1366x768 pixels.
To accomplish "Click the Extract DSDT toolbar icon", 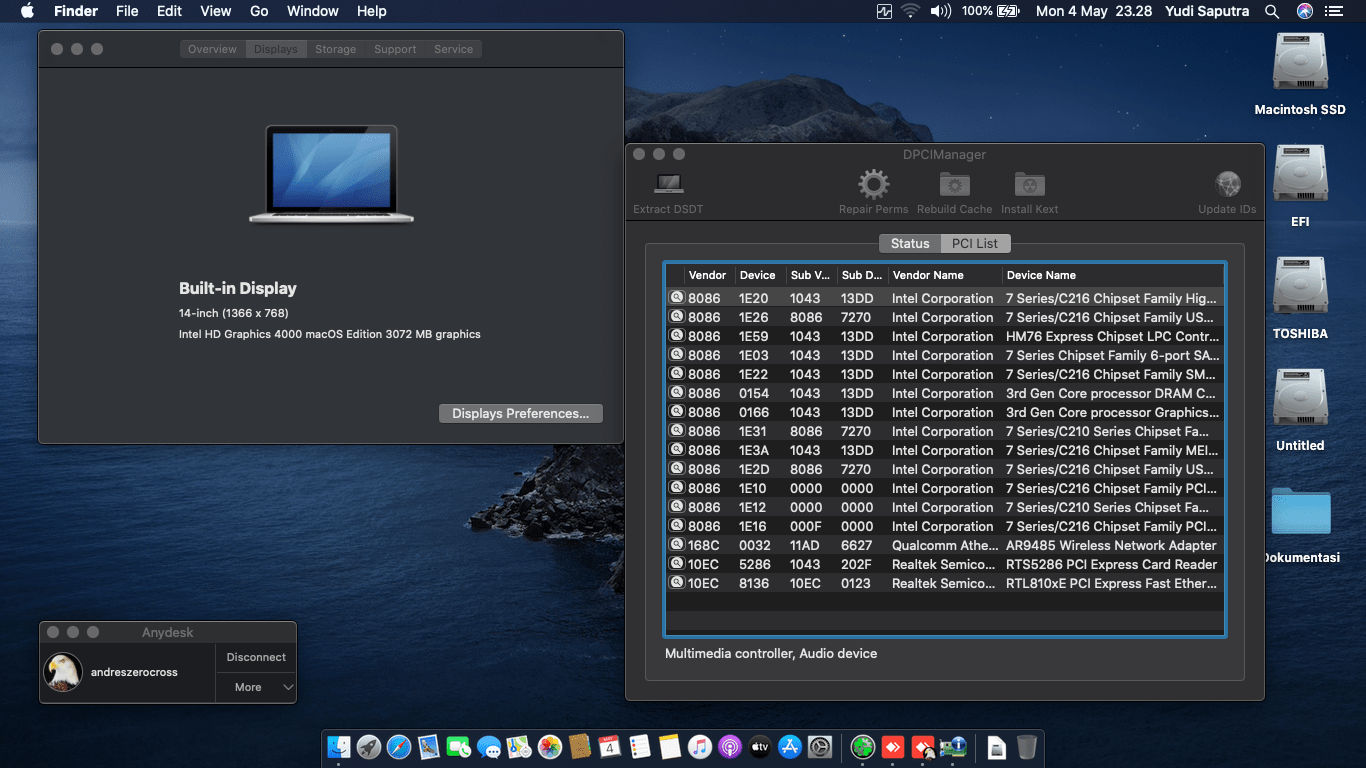I will 668,185.
